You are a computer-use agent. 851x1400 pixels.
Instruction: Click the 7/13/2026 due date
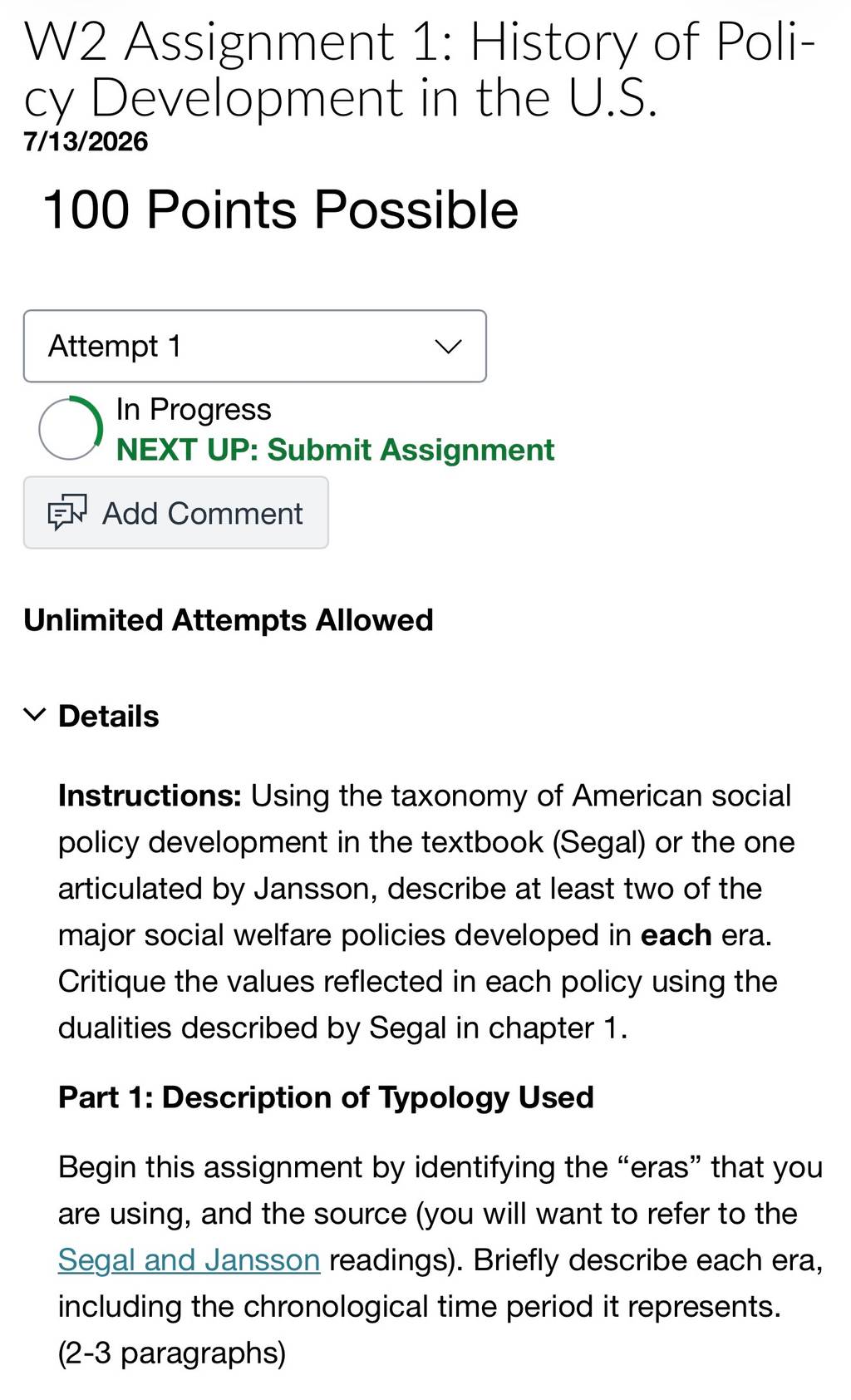86,141
